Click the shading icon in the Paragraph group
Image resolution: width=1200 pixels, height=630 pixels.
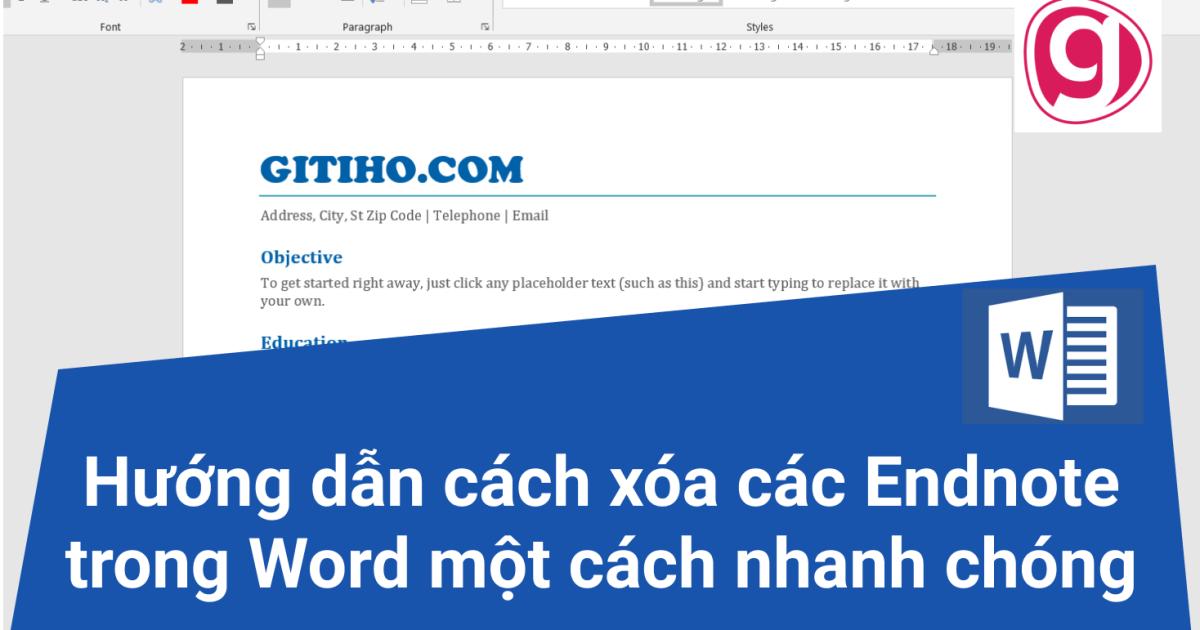coord(419,4)
